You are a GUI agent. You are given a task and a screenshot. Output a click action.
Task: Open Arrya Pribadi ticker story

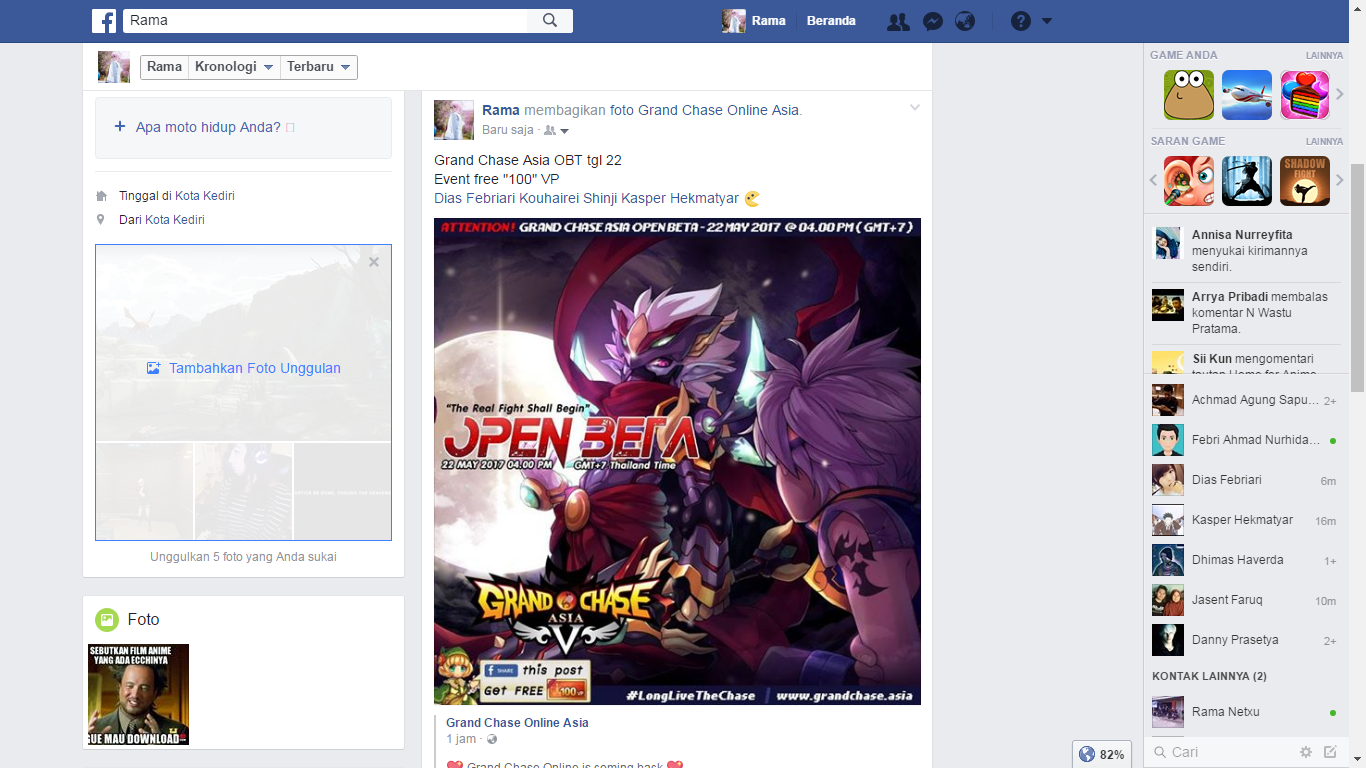coord(1244,312)
